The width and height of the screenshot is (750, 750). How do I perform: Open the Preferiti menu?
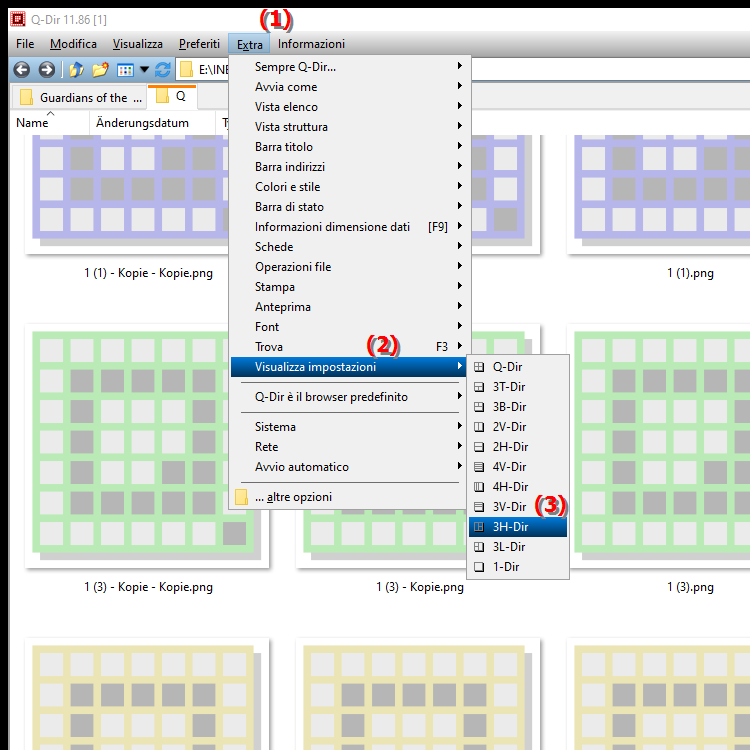(x=199, y=44)
